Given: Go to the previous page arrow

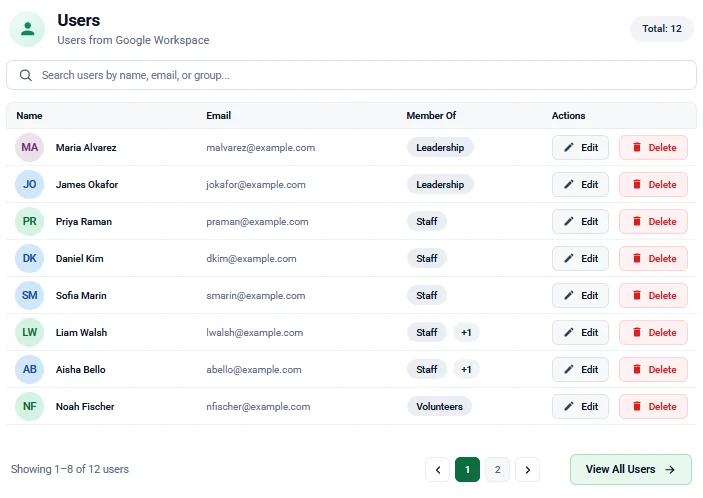Looking at the screenshot, I should (438, 470).
